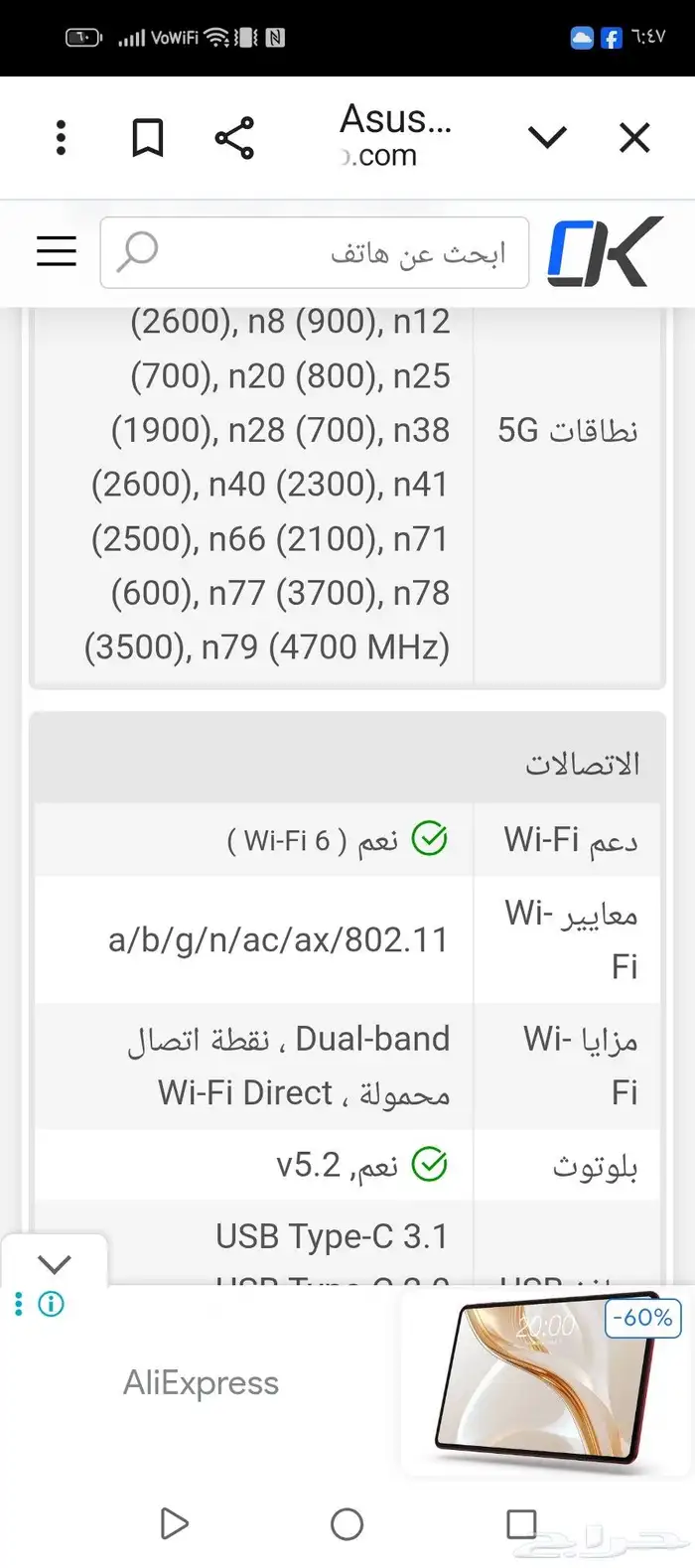This screenshot has height=1568, width=695.
Task: Open the browser overflow menu
Action: tap(60, 137)
